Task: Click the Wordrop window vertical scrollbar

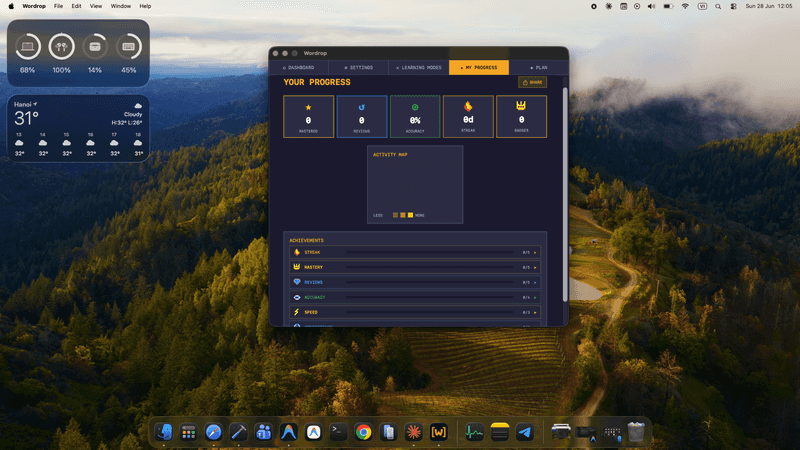Action: click(x=565, y=194)
